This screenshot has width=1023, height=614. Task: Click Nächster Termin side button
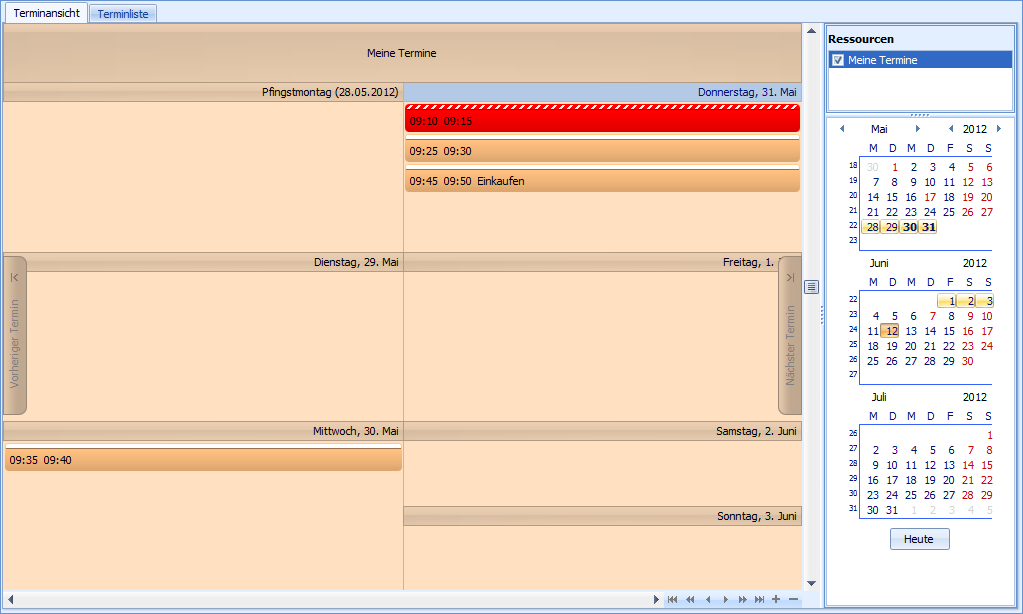[790, 335]
